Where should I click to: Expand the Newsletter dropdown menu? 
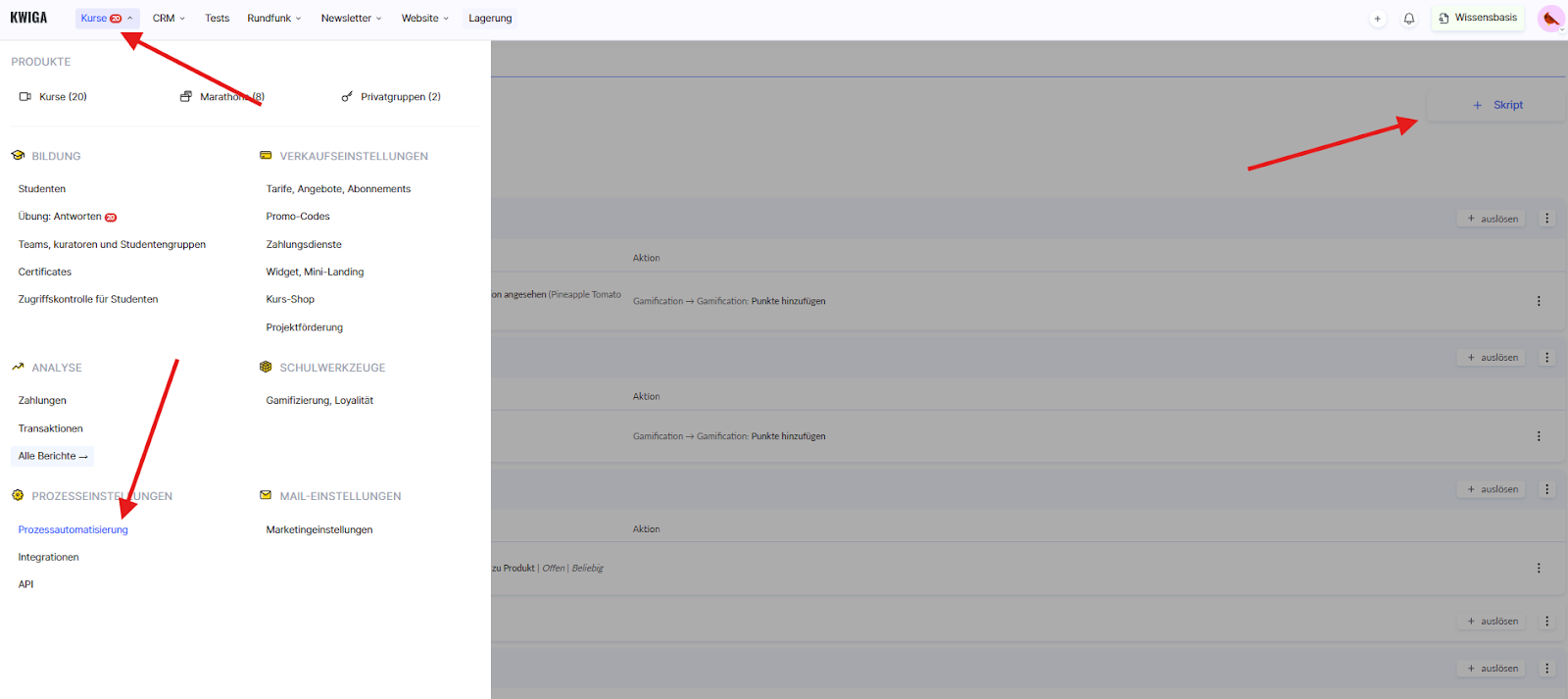351,19
